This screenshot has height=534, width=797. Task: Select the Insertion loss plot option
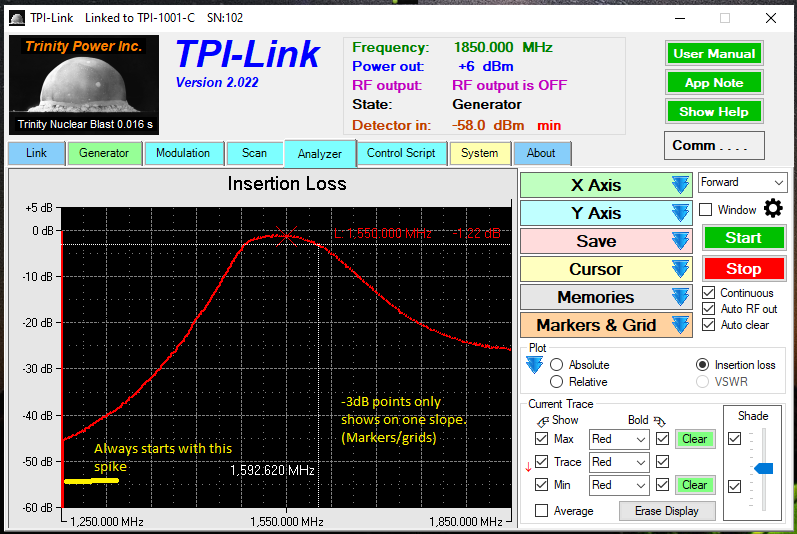tap(702, 365)
